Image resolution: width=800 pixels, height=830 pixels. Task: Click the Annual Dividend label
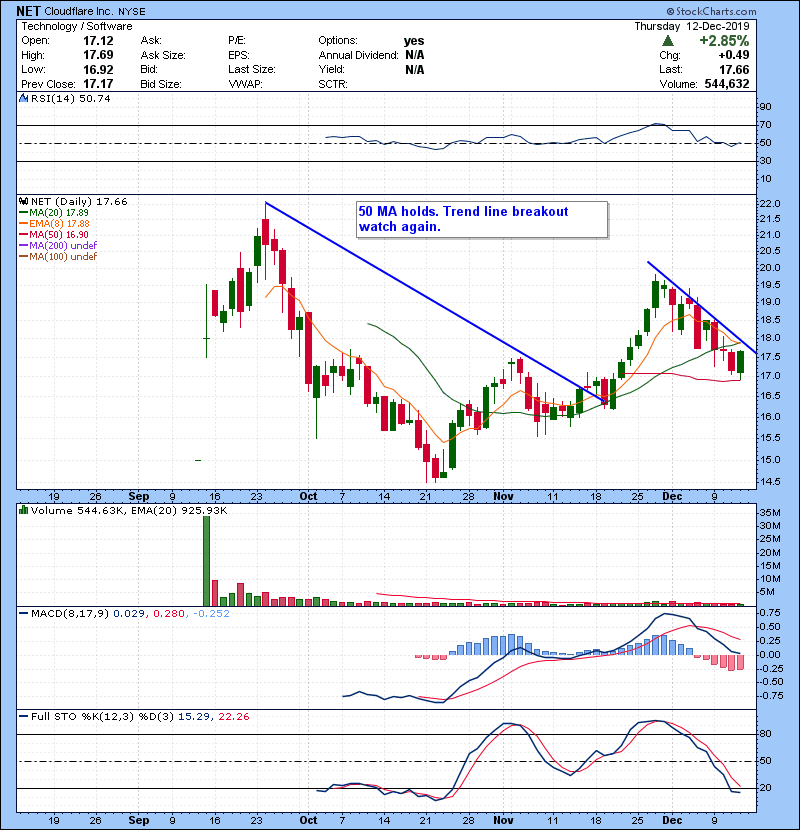tap(358, 55)
